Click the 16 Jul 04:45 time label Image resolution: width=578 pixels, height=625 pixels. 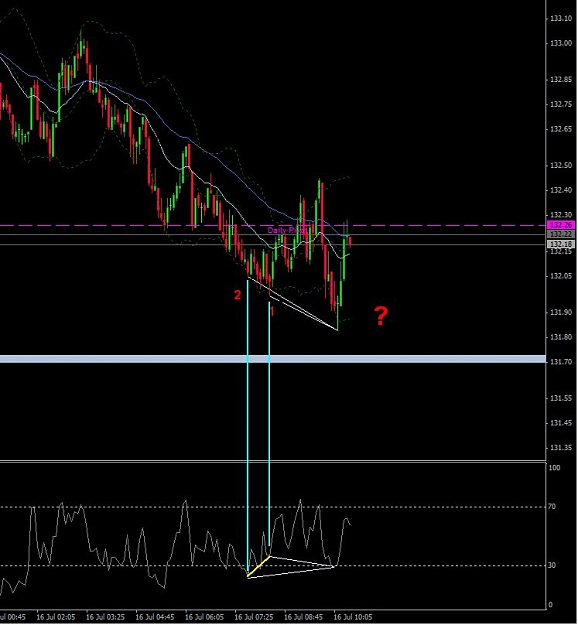pyautogui.click(x=155, y=617)
